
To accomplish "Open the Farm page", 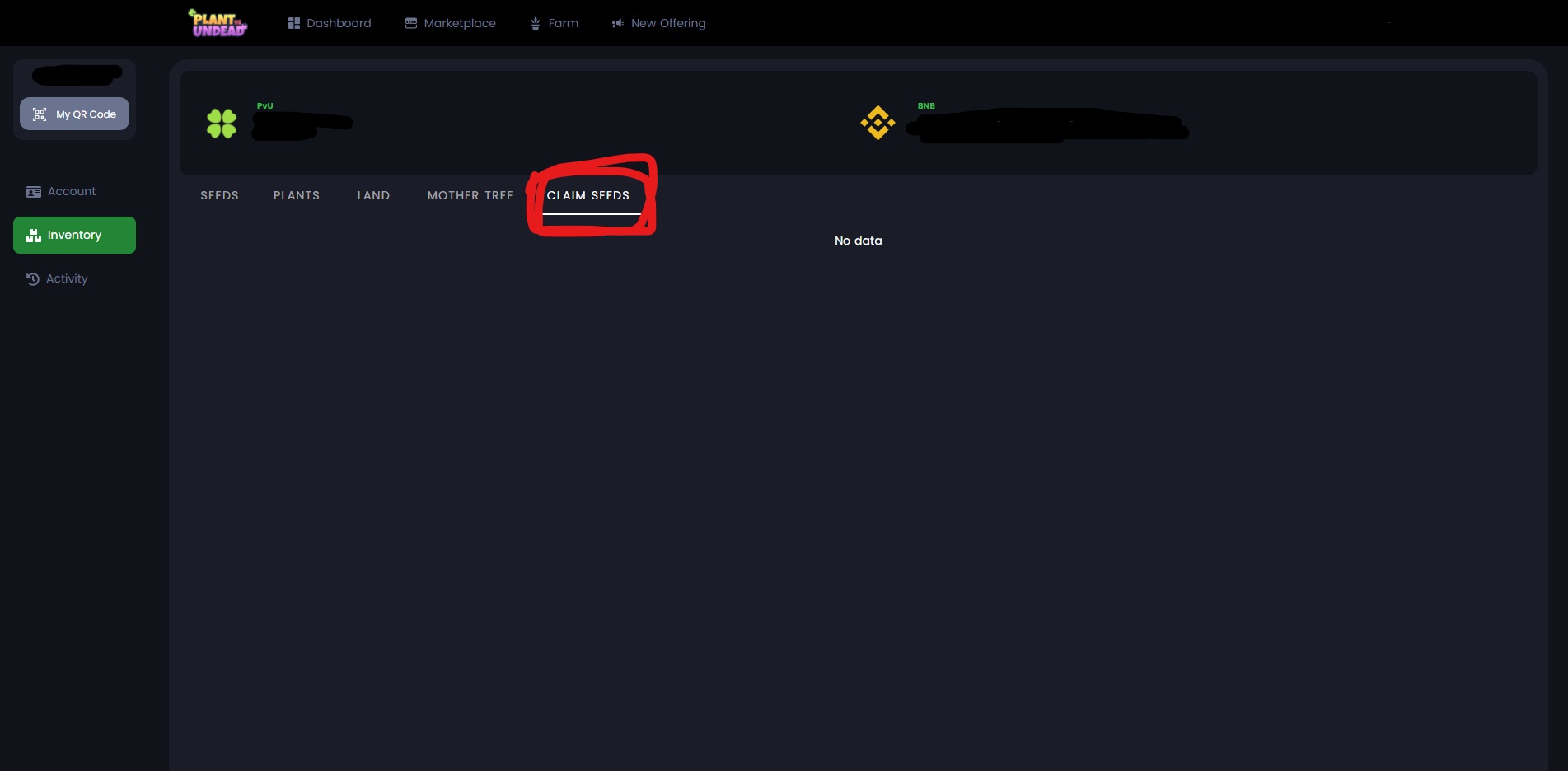I will pyautogui.click(x=555, y=23).
